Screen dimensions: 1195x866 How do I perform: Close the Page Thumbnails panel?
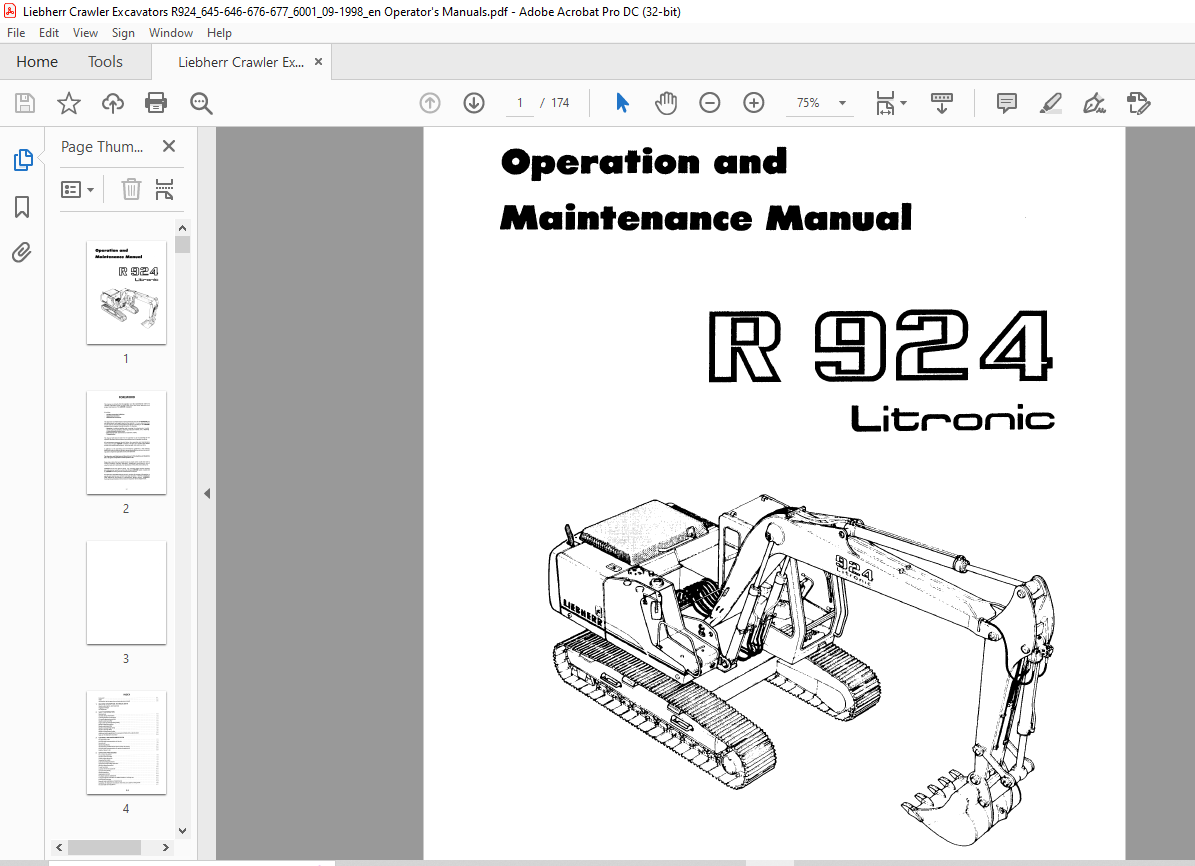(x=169, y=146)
